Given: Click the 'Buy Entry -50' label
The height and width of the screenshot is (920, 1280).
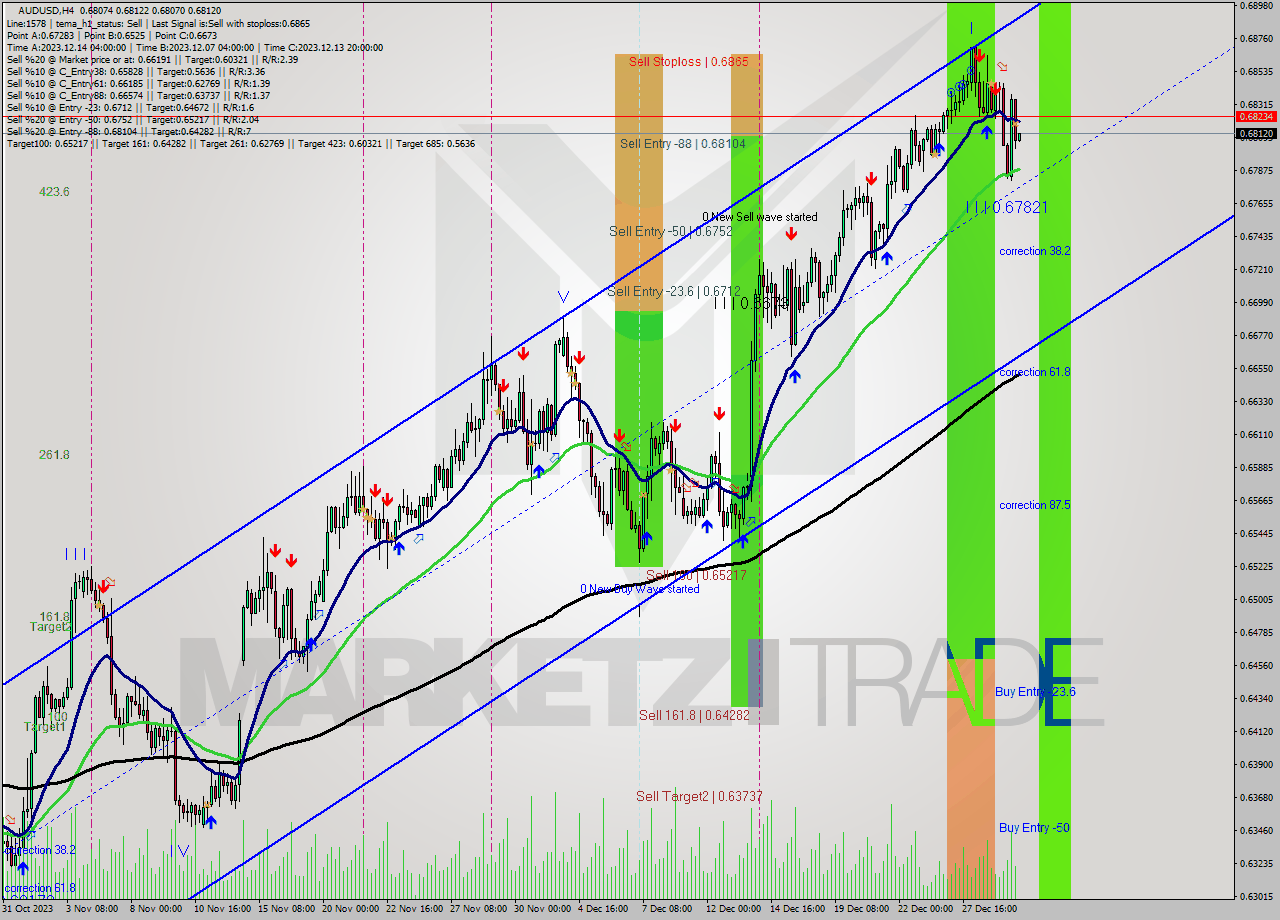Looking at the screenshot, I should coord(1034,828).
